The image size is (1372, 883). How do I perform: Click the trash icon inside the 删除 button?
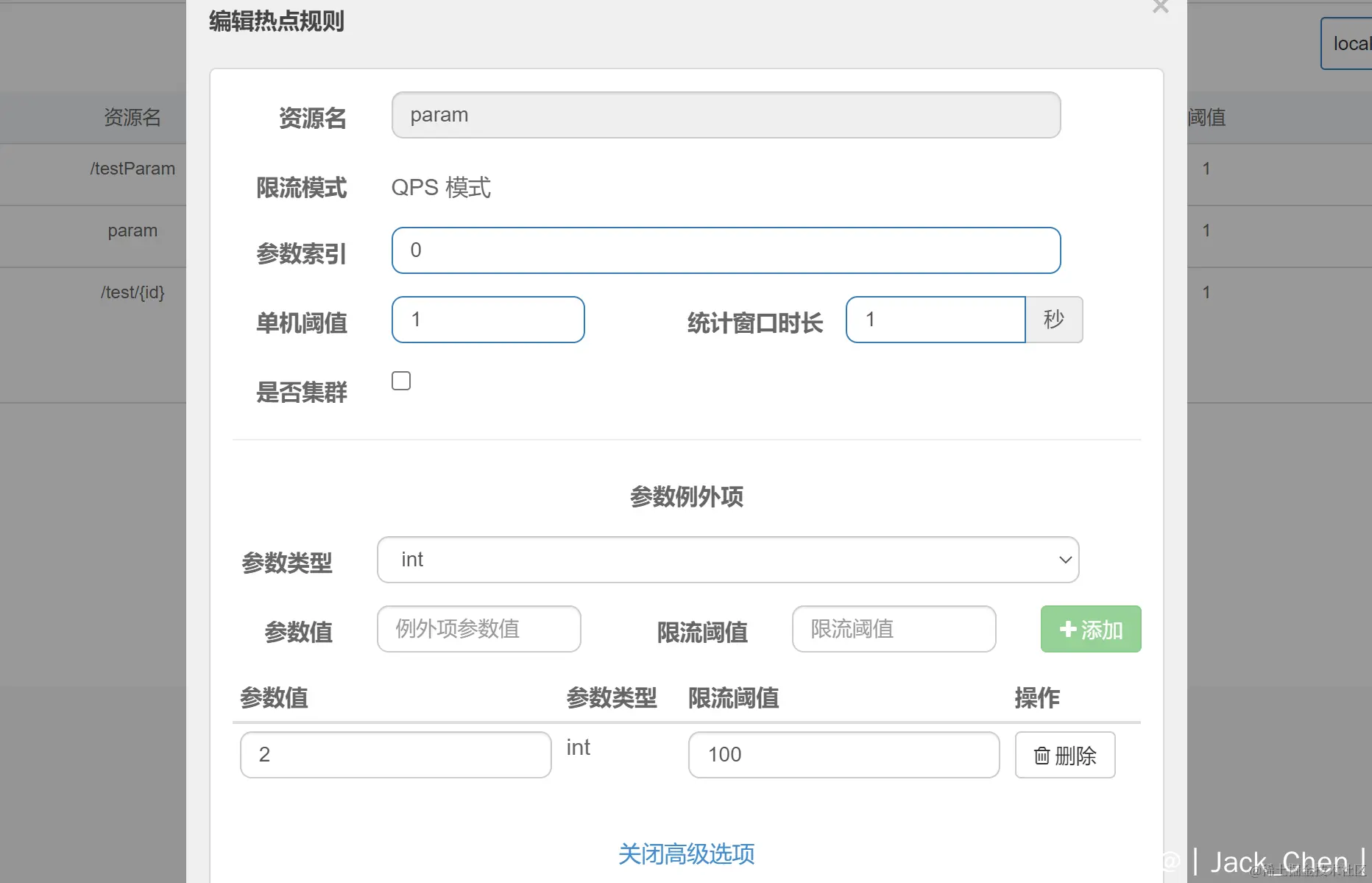(x=1042, y=755)
